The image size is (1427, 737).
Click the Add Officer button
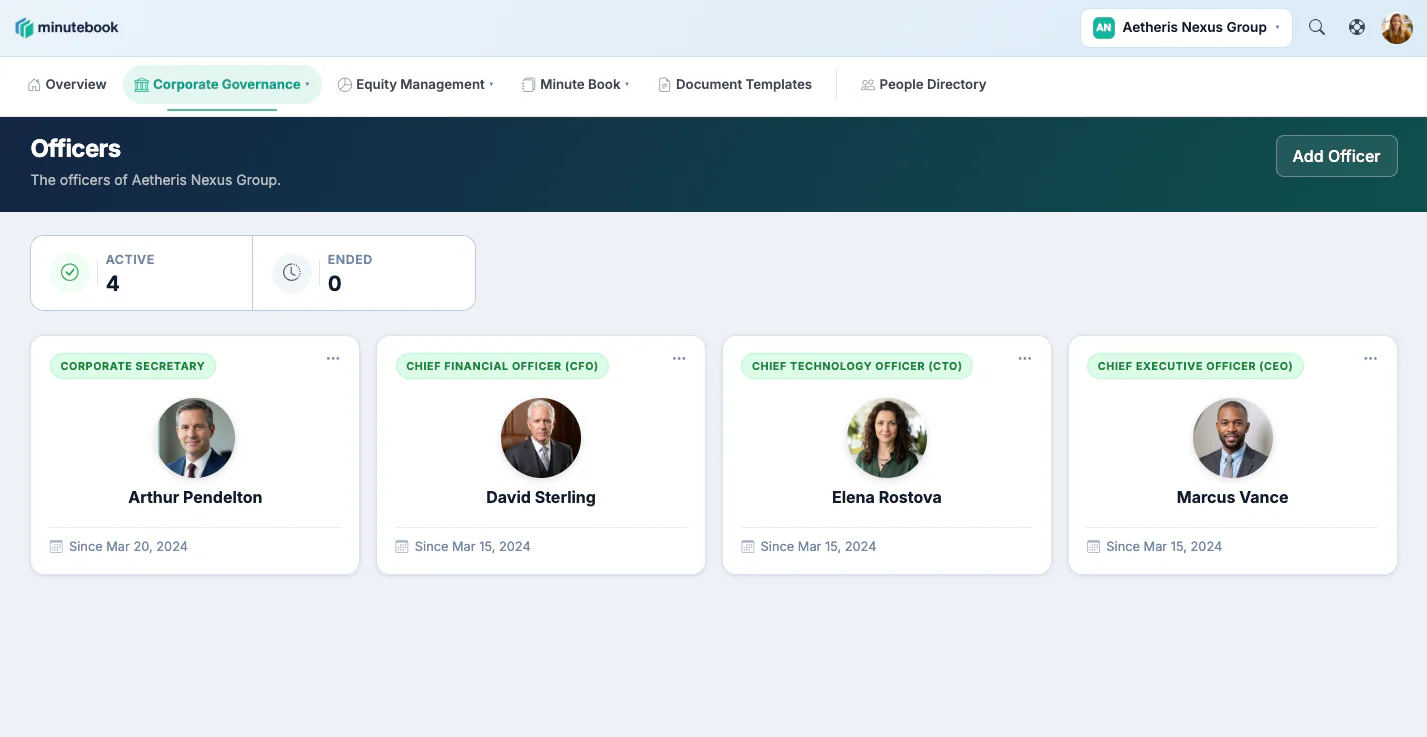click(1336, 156)
